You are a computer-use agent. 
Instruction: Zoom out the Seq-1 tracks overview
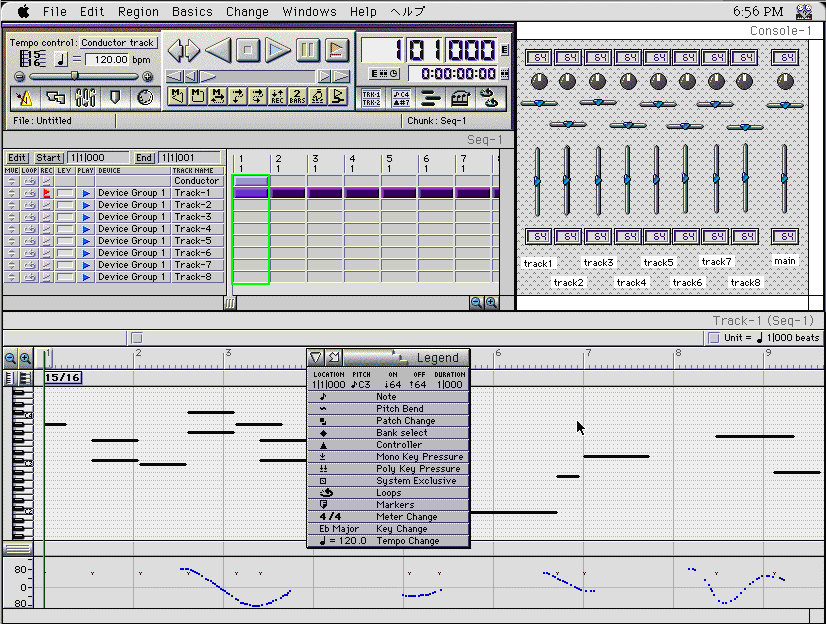pyautogui.click(x=476, y=302)
